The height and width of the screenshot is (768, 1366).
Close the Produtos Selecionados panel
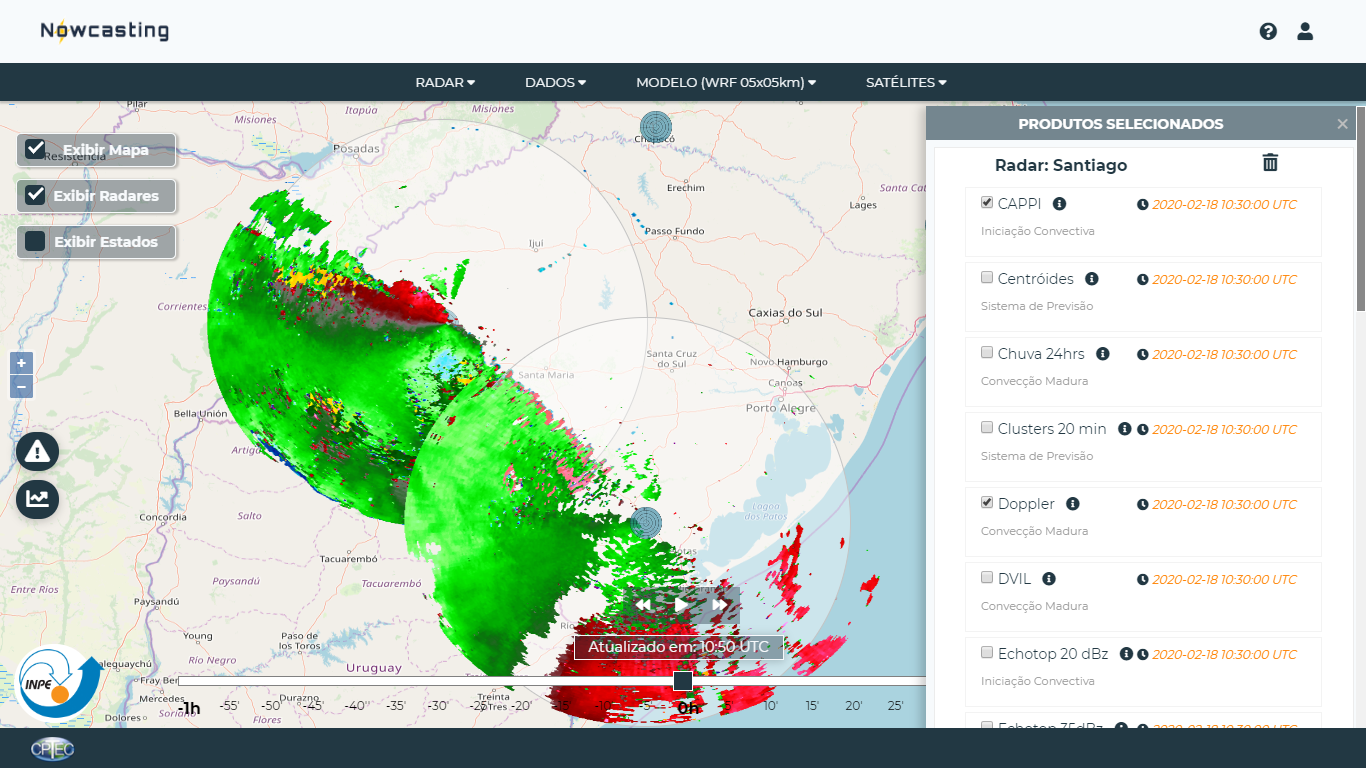tap(1342, 124)
